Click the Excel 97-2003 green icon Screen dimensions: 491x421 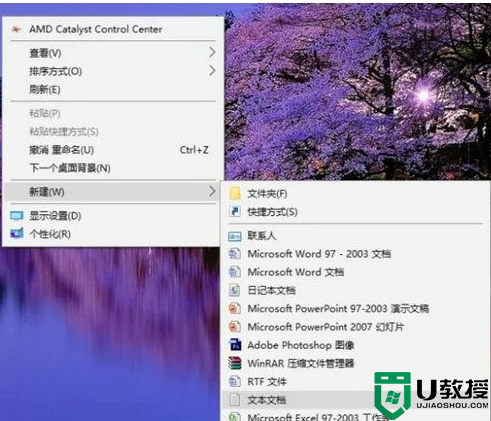(x=235, y=416)
